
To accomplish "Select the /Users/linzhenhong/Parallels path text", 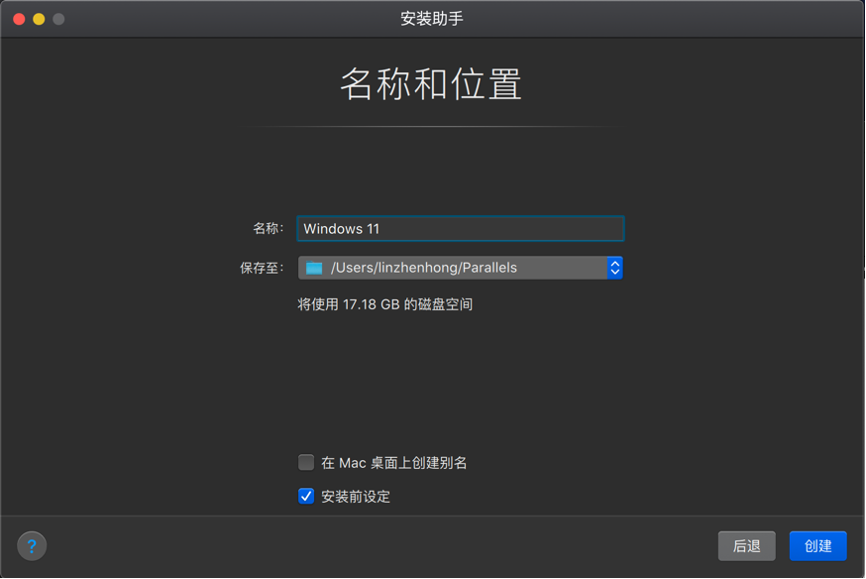I will (x=410, y=267).
